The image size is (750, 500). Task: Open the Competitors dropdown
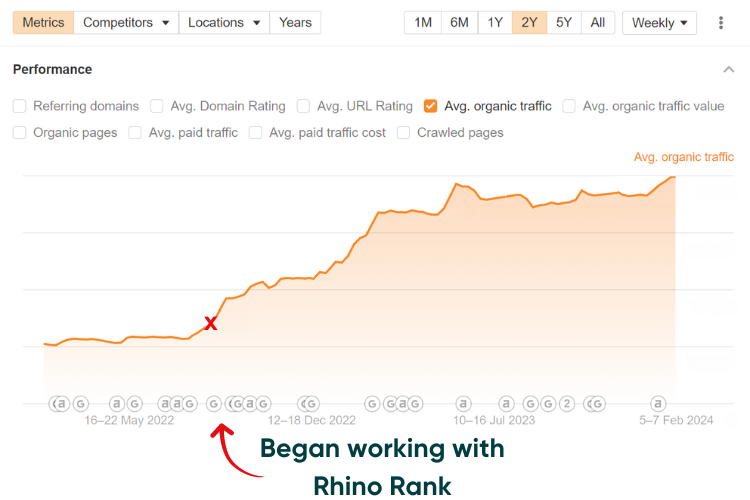pos(126,22)
